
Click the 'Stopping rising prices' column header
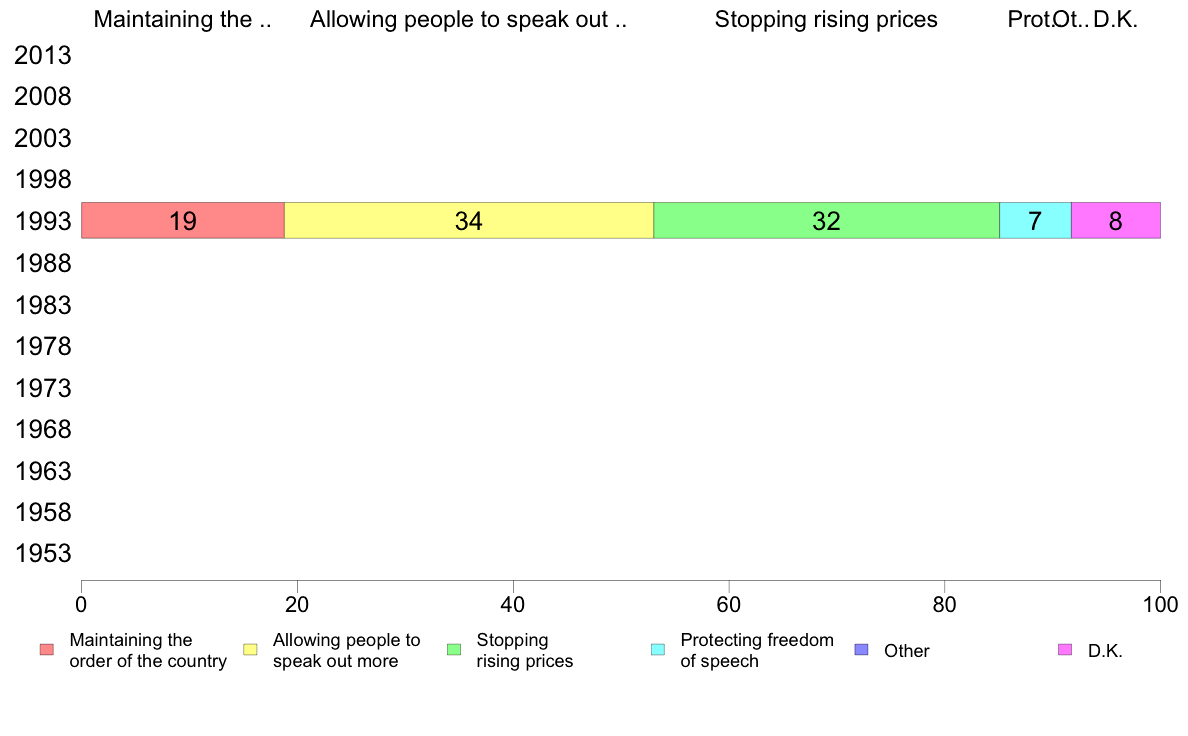click(x=826, y=20)
